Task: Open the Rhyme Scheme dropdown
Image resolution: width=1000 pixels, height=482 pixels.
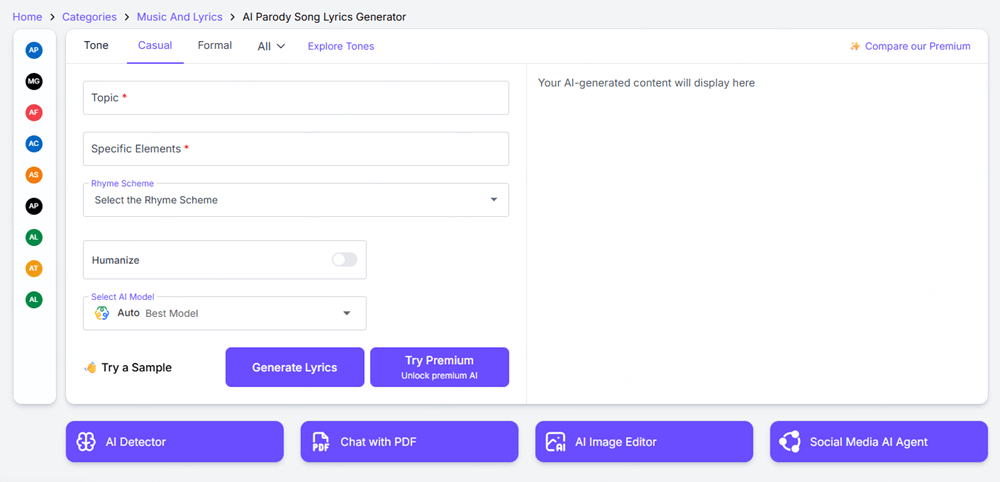Action: tap(296, 200)
